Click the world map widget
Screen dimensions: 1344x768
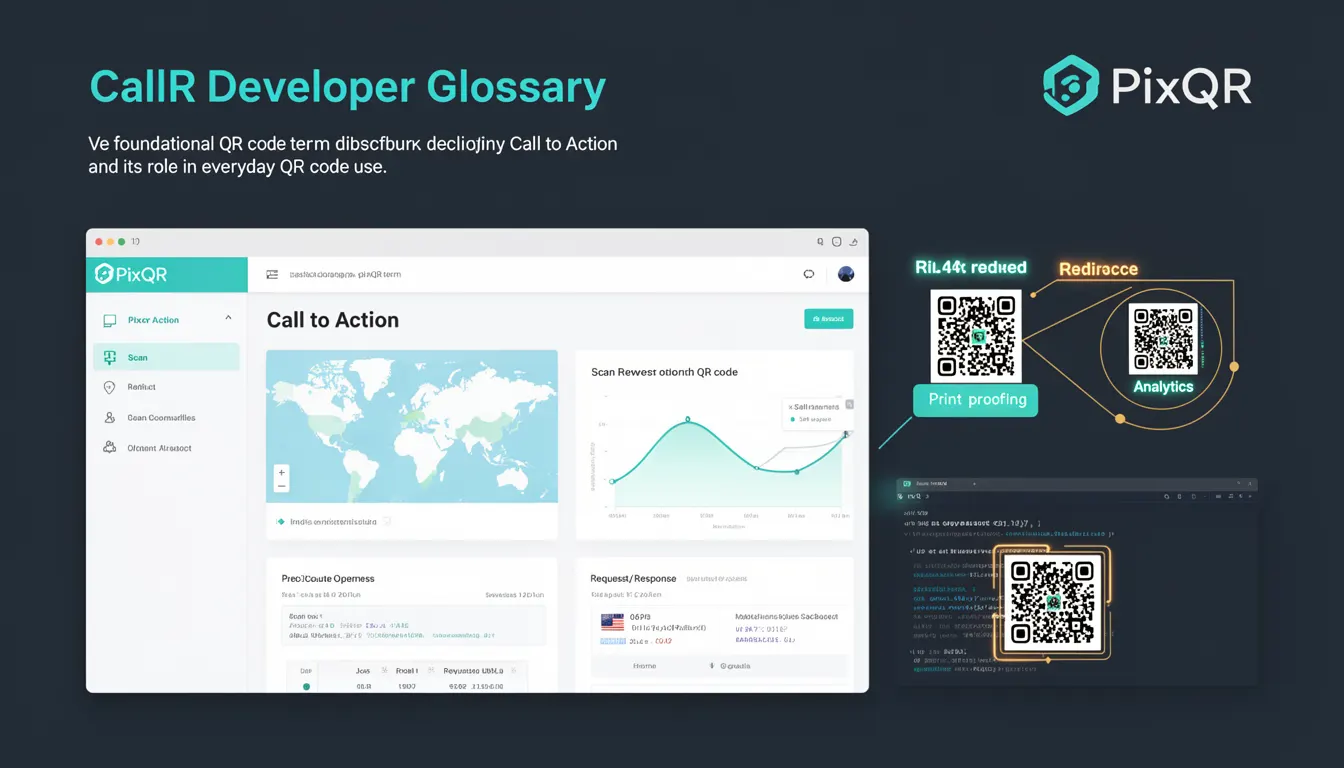412,426
